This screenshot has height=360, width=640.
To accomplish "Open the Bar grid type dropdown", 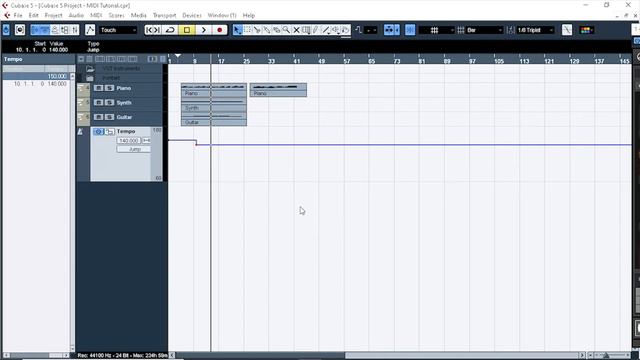I will (484, 30).
